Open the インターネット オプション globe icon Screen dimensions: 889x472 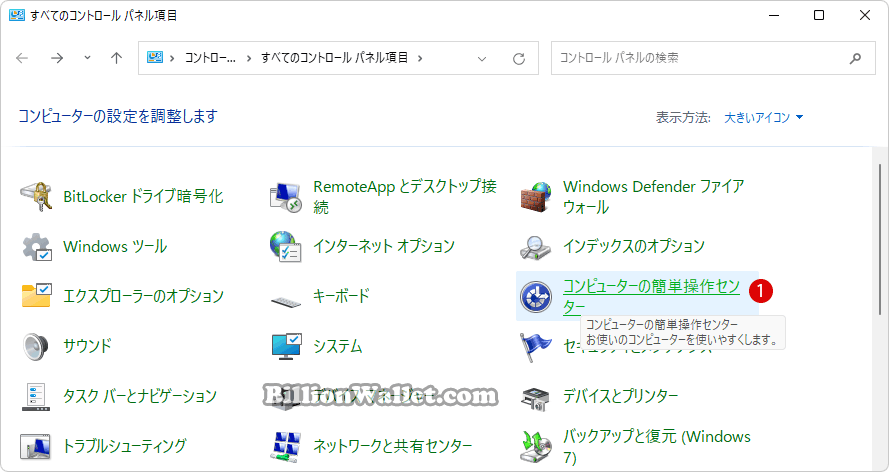coord(286,246)
